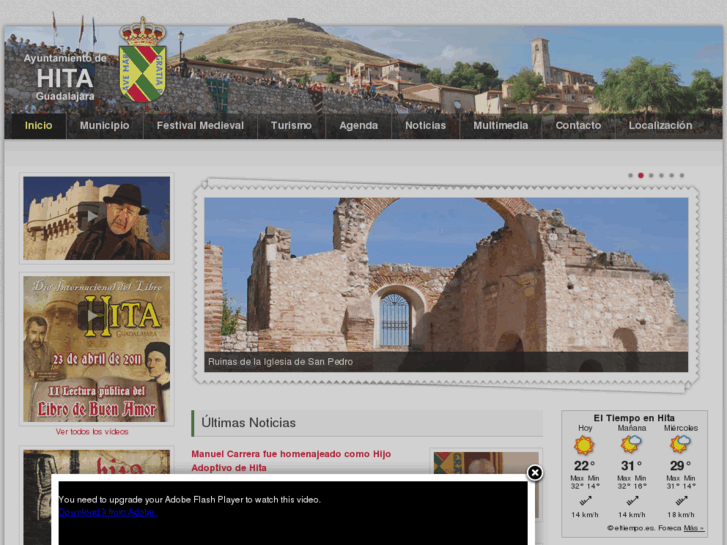Click 'Ver todos los videos' link
The image size is (727, 545).
click(92, 432)
